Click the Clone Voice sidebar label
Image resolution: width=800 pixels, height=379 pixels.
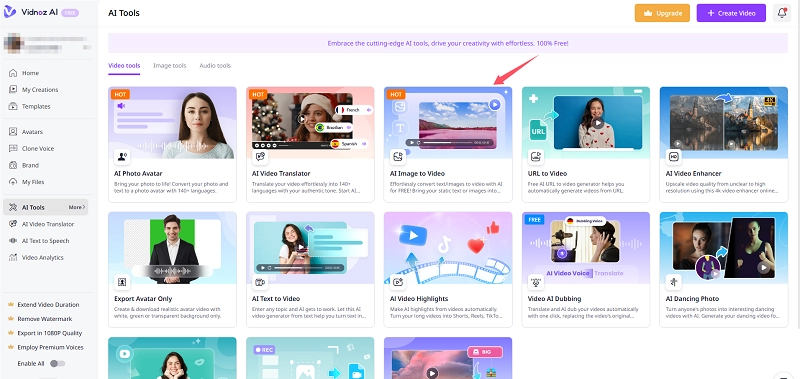[x=38, y=148]
